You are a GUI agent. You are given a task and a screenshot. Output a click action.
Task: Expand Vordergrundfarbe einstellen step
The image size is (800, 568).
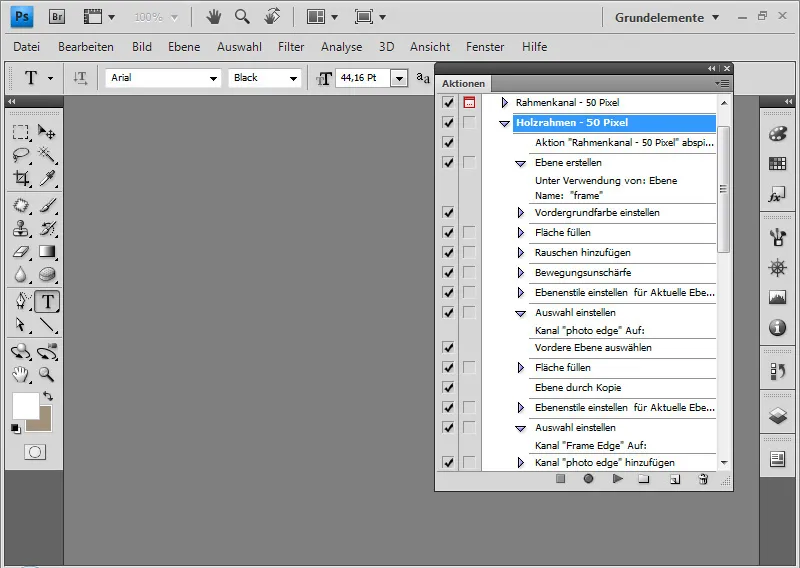[520, 213]
